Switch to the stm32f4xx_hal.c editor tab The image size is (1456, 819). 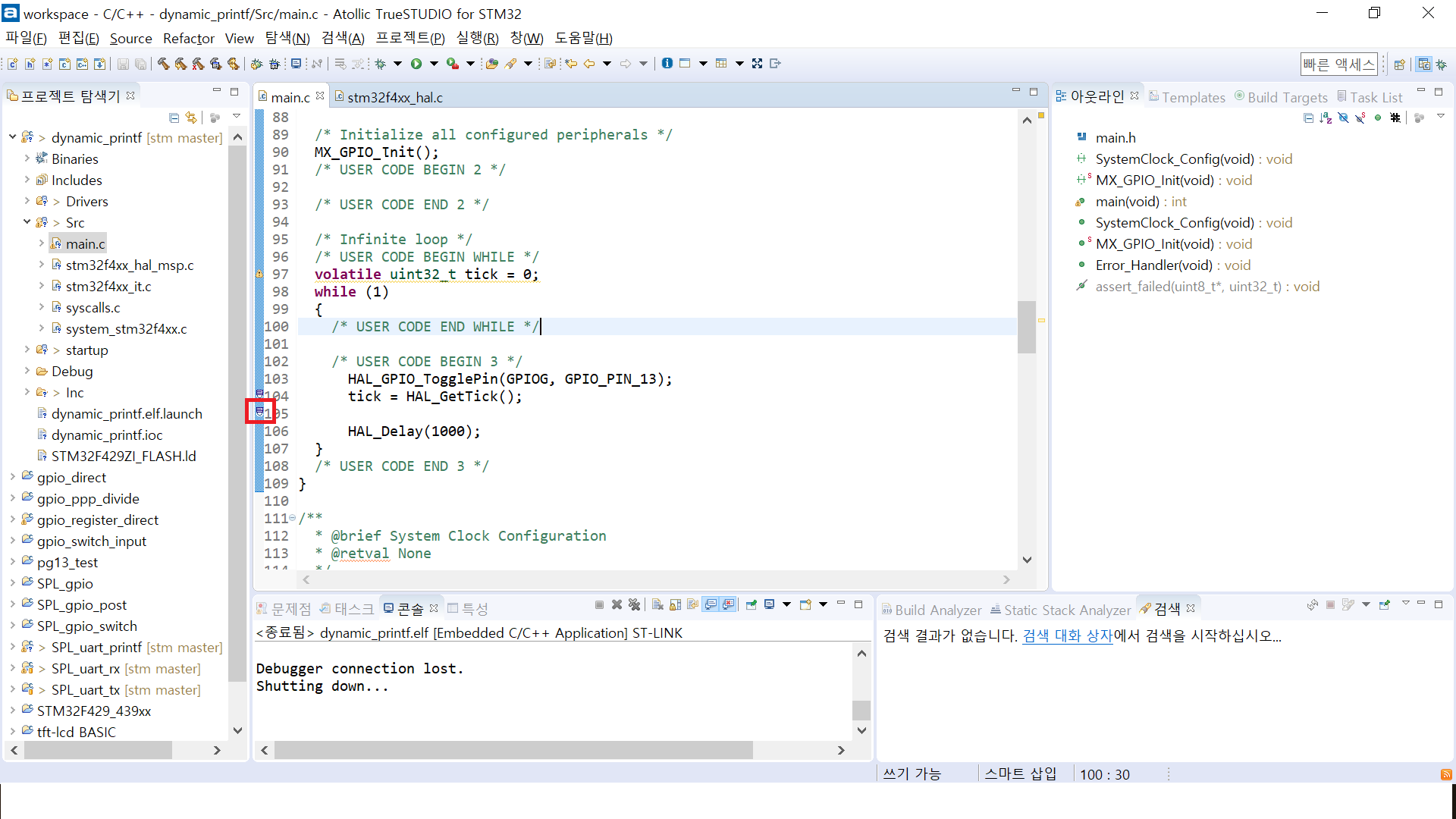pyautogui.click(x=394, y=97)
